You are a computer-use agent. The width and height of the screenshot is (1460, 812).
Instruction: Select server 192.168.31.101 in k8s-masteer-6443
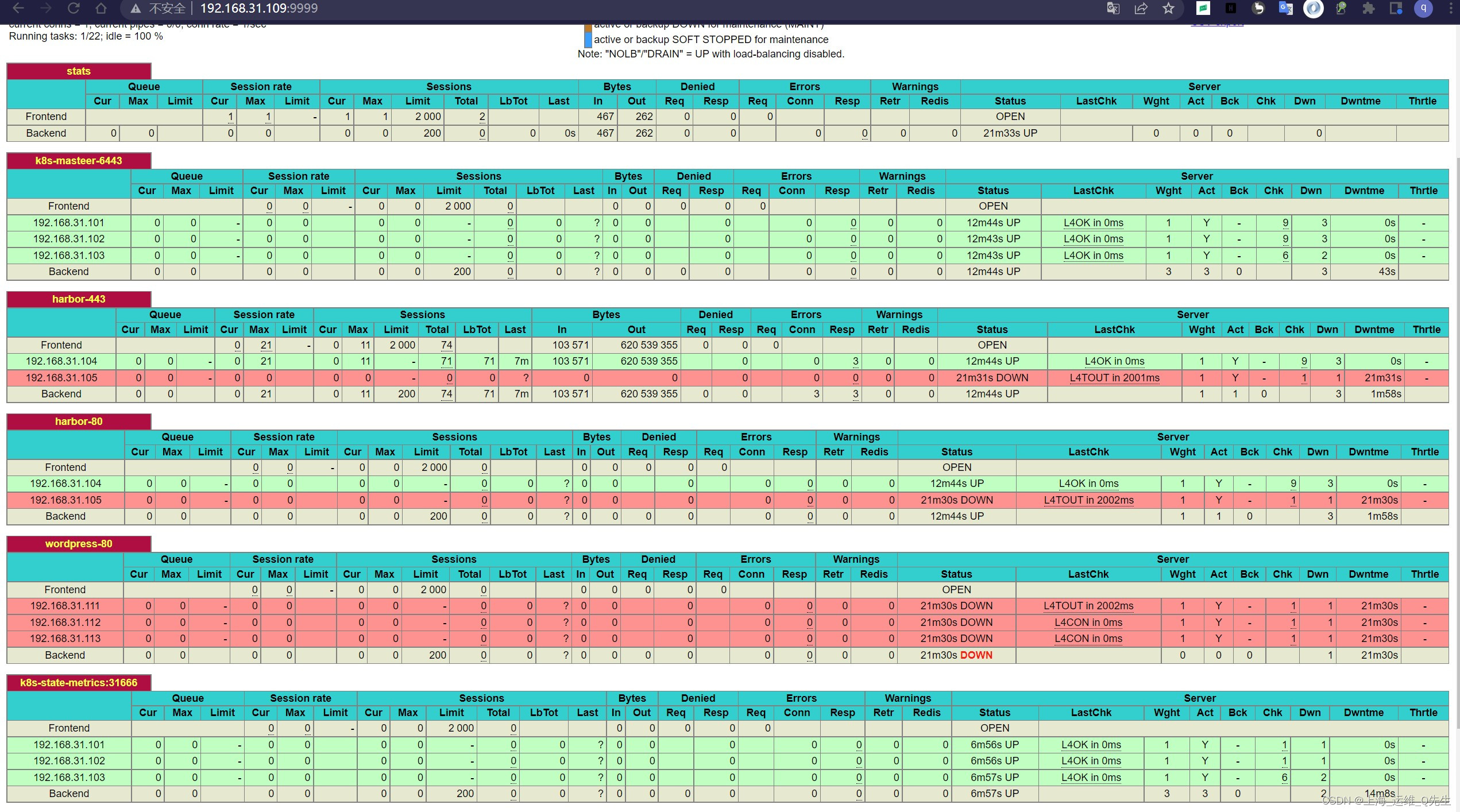point(69,223)
